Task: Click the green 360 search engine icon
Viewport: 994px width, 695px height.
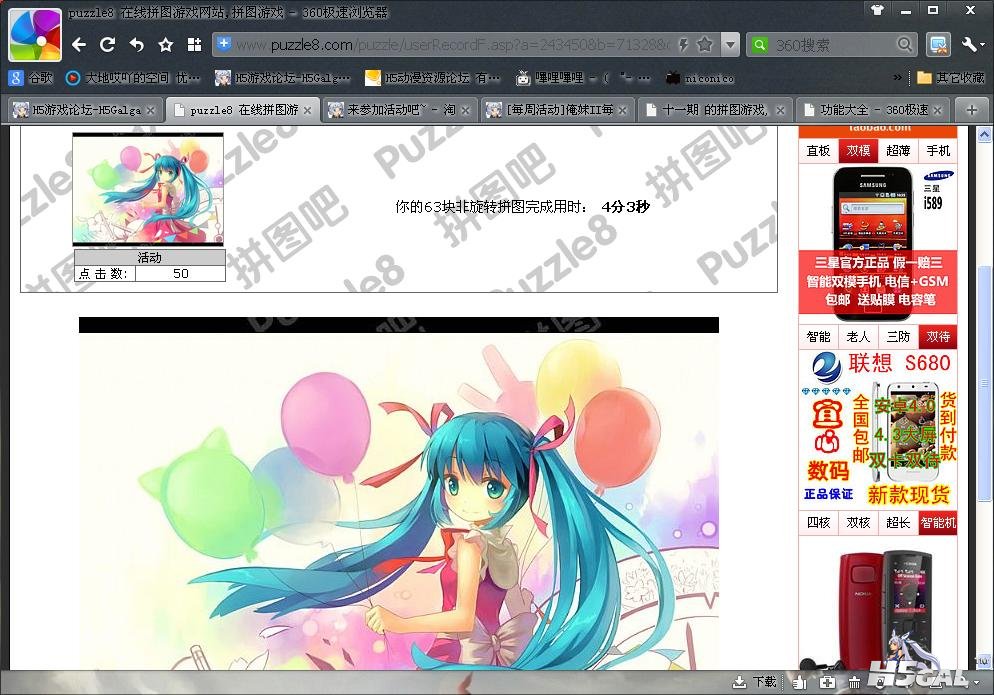Action: (758, 44)
